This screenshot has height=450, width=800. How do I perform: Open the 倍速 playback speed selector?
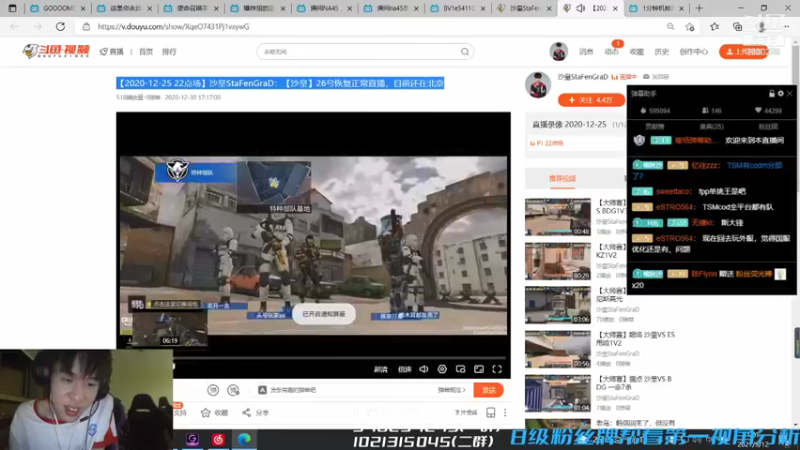click(x=404, y=369)
